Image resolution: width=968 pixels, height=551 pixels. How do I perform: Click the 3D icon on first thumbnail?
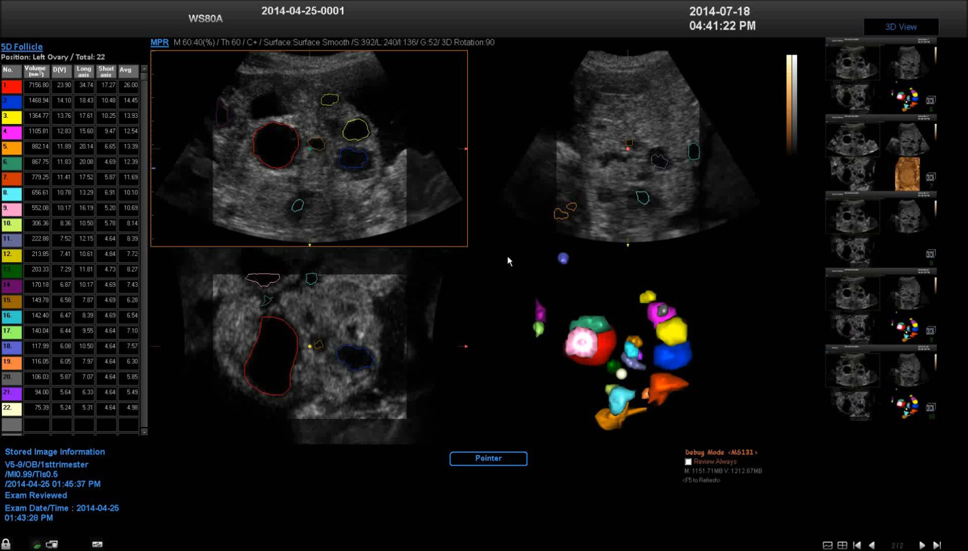pyautogui.click(x=930, y=100)
